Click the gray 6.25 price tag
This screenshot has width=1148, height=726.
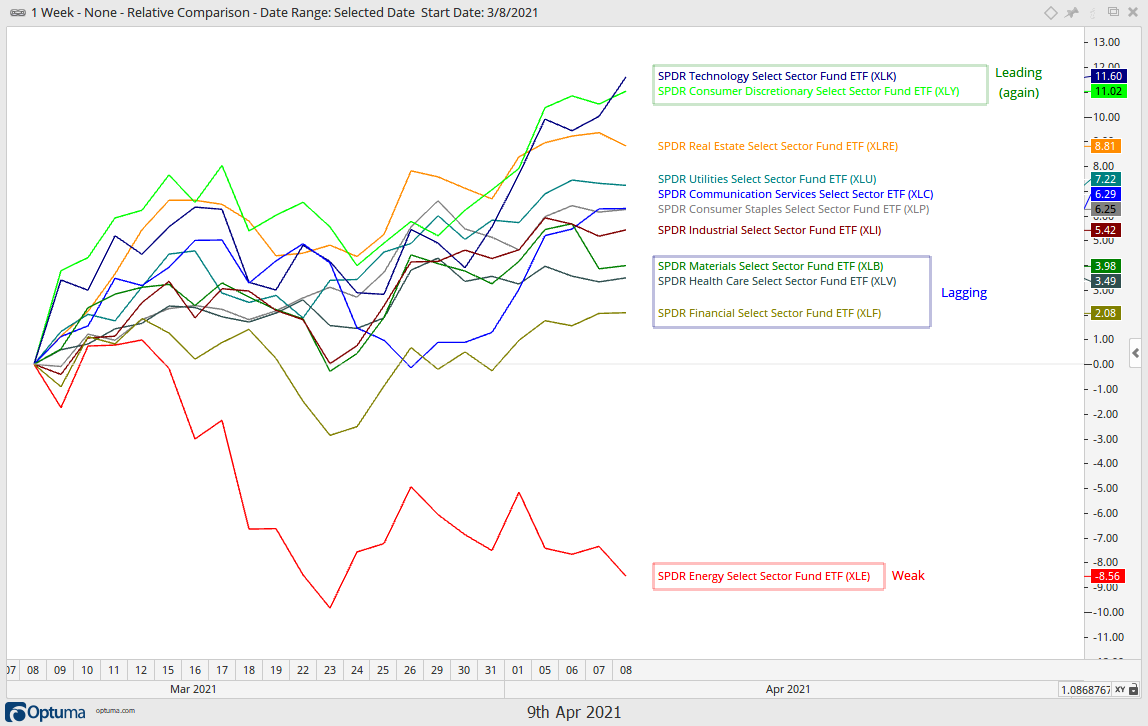coord(1106,209)
